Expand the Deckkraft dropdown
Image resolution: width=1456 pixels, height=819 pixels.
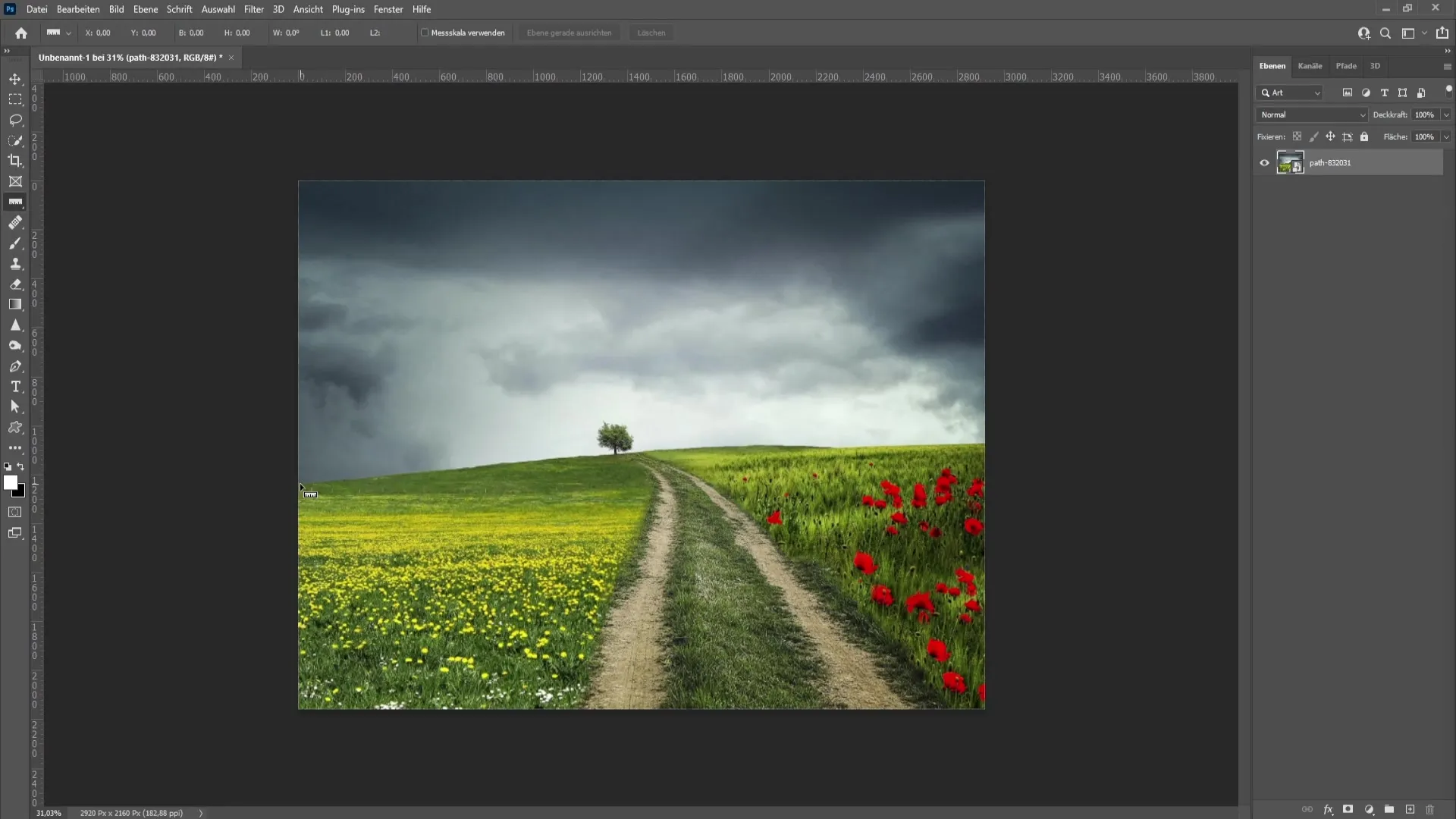[x=1449, y=114]
